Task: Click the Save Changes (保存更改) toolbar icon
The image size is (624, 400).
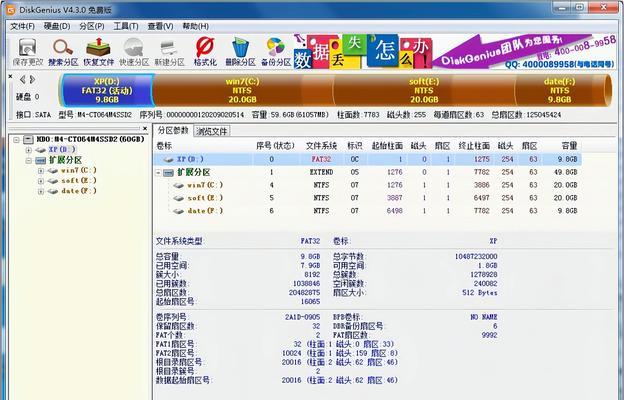Action: click(27, 48)
